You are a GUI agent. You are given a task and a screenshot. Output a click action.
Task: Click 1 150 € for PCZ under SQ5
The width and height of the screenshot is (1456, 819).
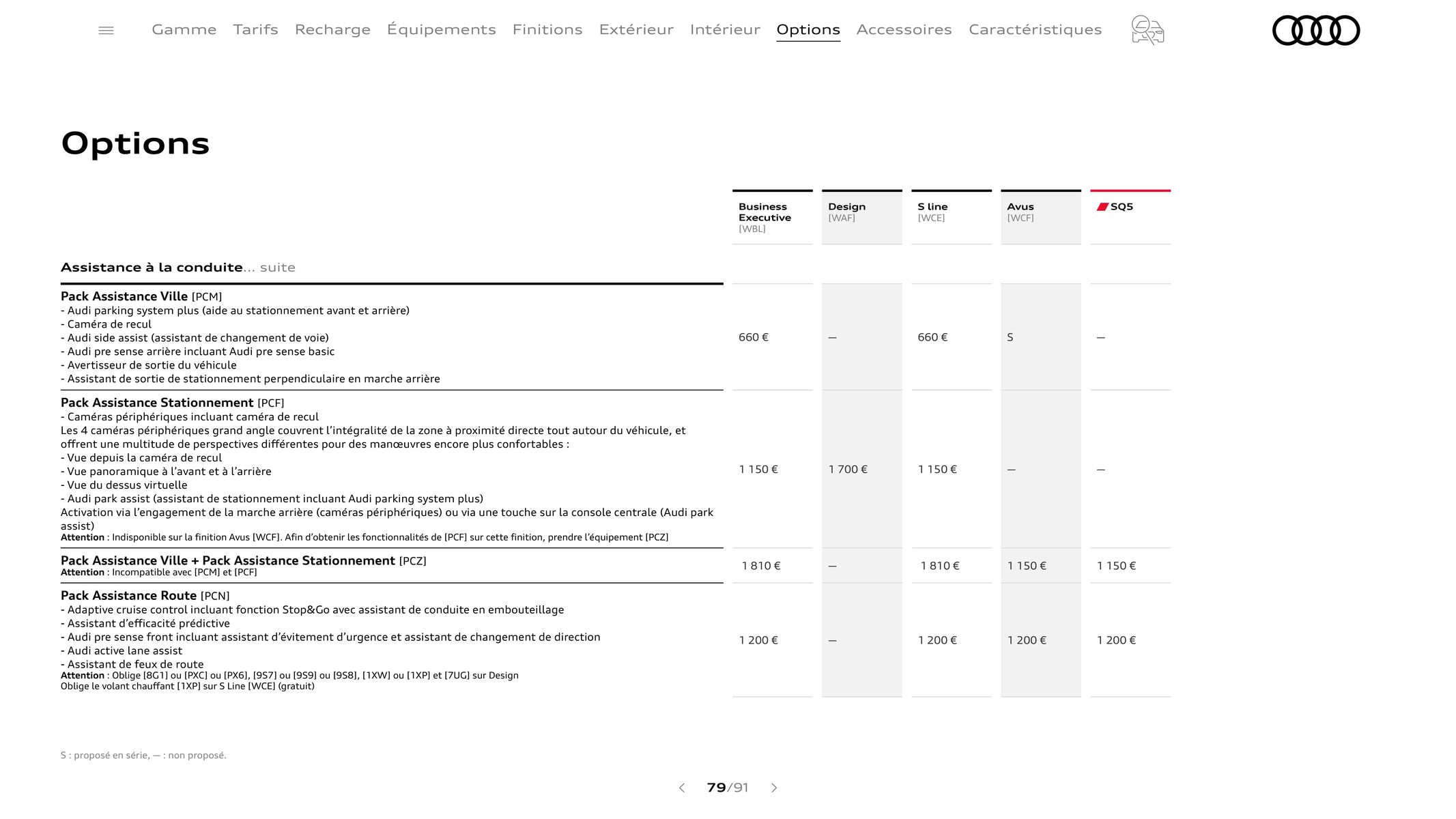pyautogui.click(x=1116, y=566)
